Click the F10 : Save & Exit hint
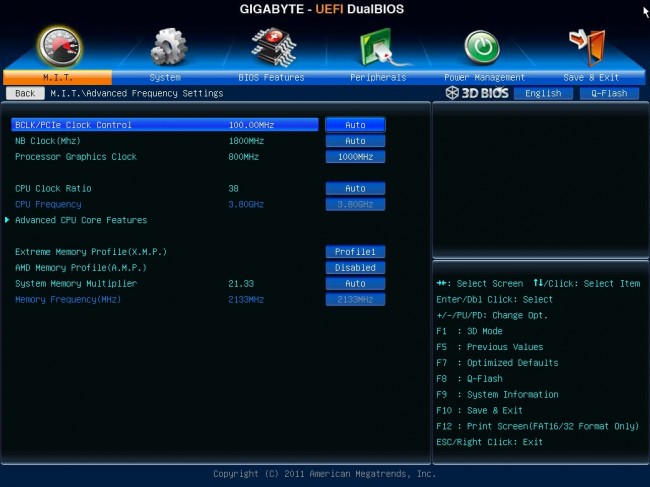Image resolution: width=650 pixels, height=487 pixels. [479, 410]
